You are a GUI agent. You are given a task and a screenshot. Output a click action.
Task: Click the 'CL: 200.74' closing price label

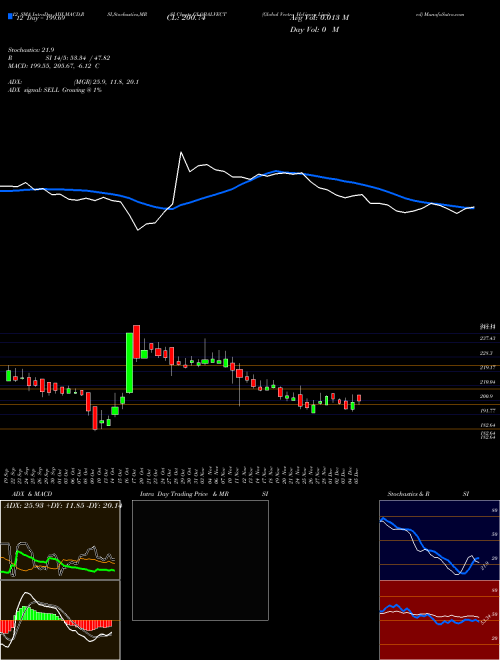pyautogui.click(x=186, y=19)
